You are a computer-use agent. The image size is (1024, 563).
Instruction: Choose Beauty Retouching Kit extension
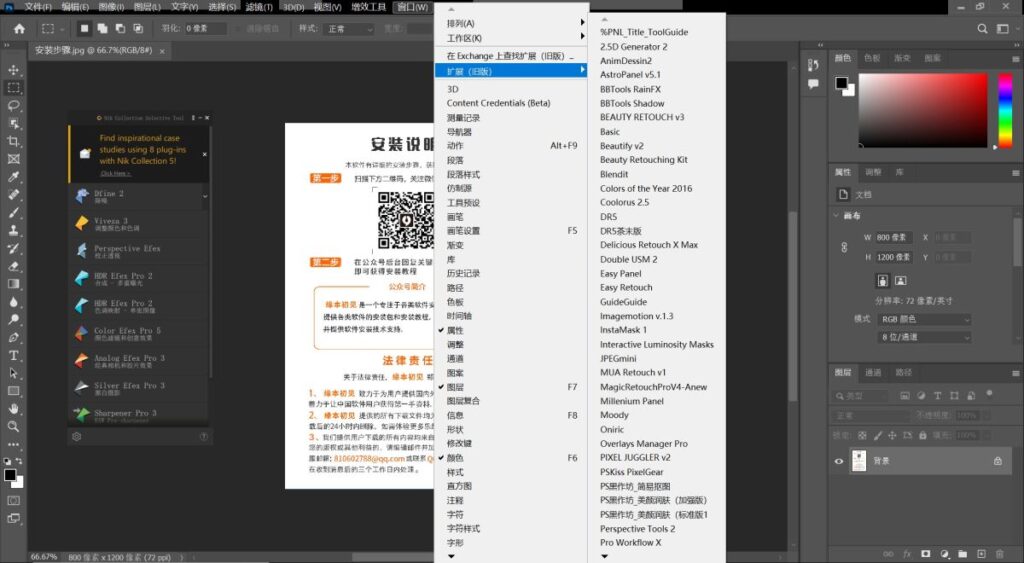(644, 160)
